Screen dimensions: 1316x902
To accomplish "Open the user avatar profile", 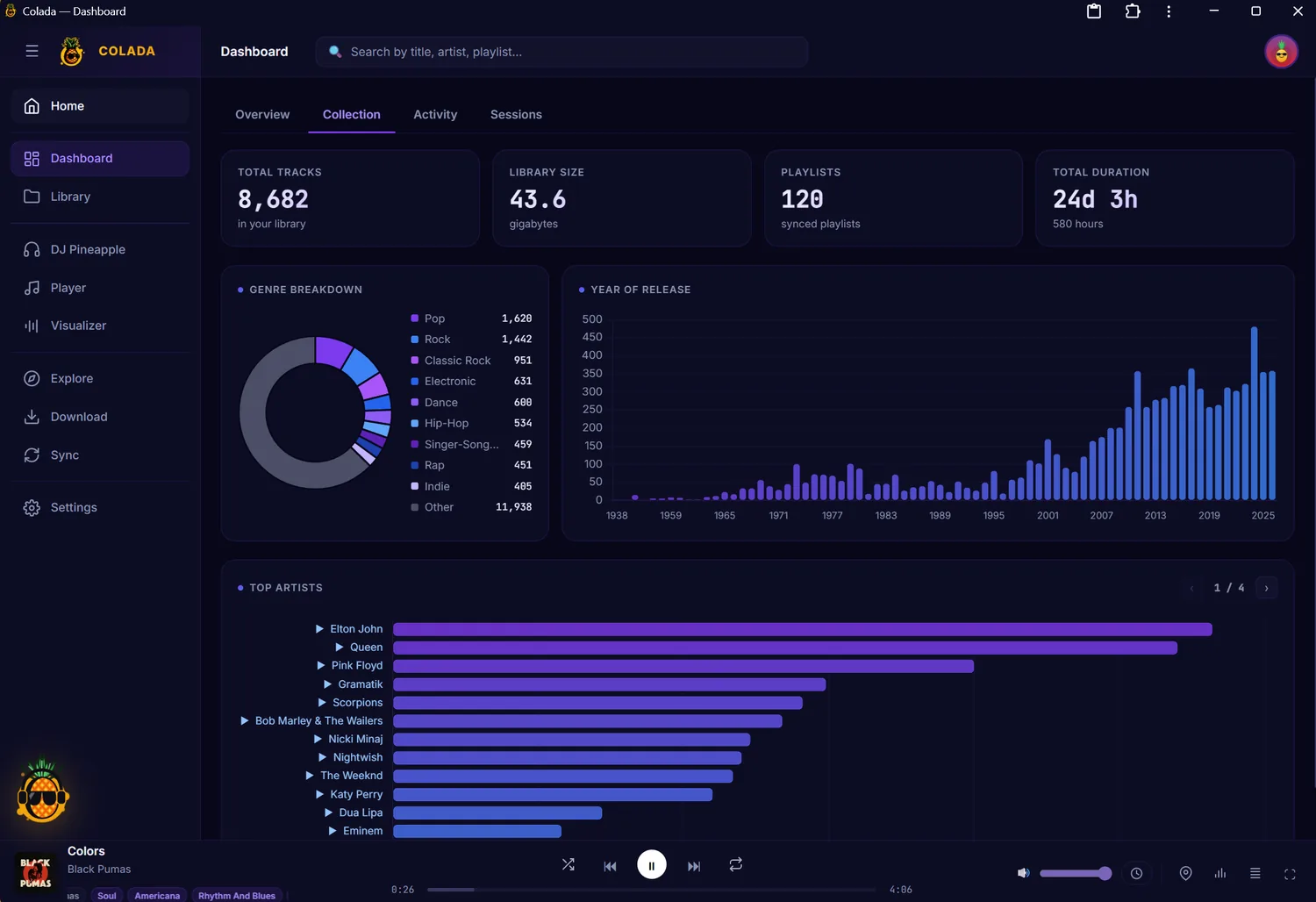I will coord(1281,52).
